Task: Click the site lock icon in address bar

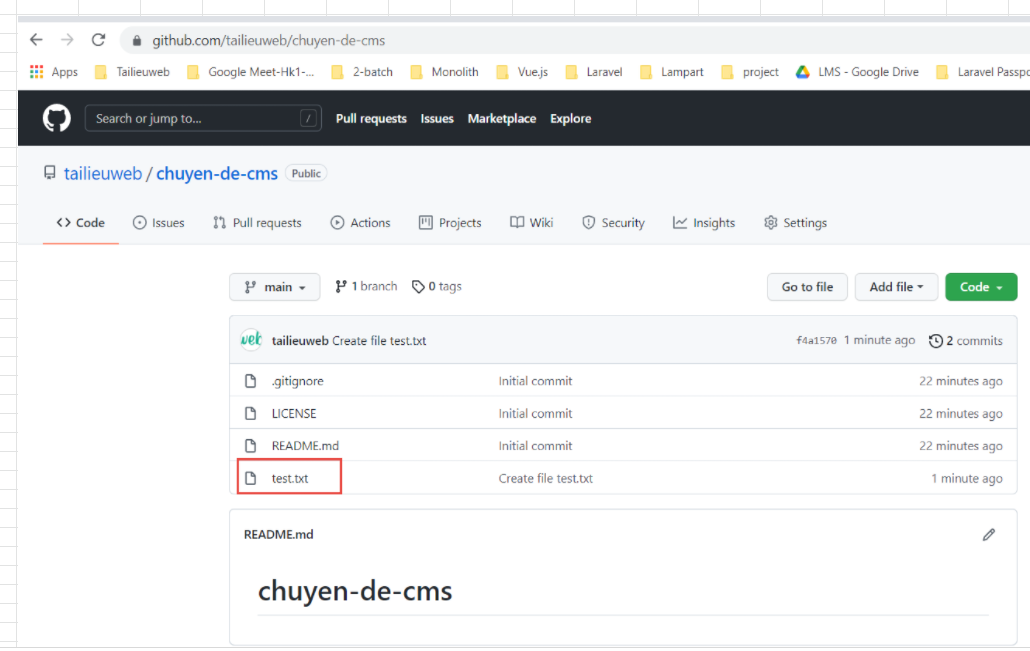Action: (137, 41)
